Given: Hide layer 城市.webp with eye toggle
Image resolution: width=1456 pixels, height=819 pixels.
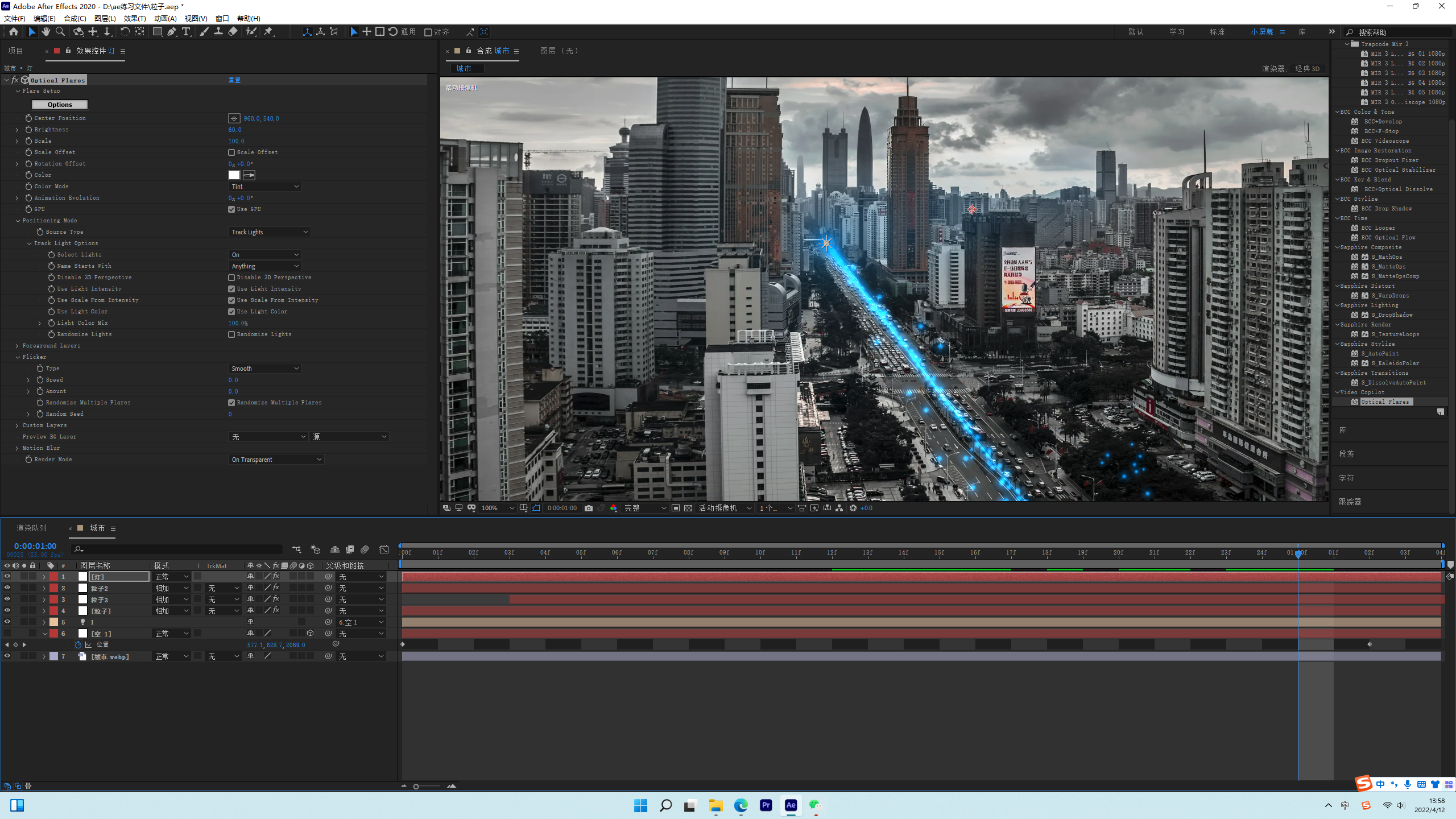Looking at the screenshot, I should (7, 656).
